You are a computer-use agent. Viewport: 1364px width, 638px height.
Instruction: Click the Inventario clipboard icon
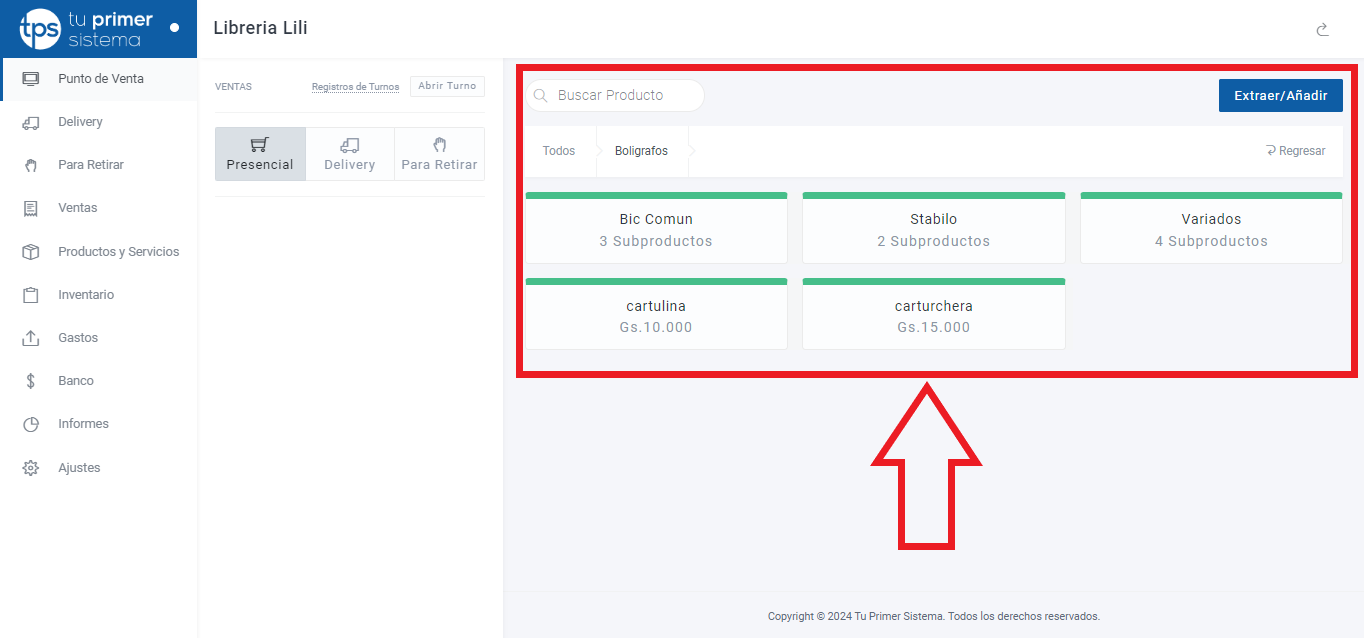point(30,295)
